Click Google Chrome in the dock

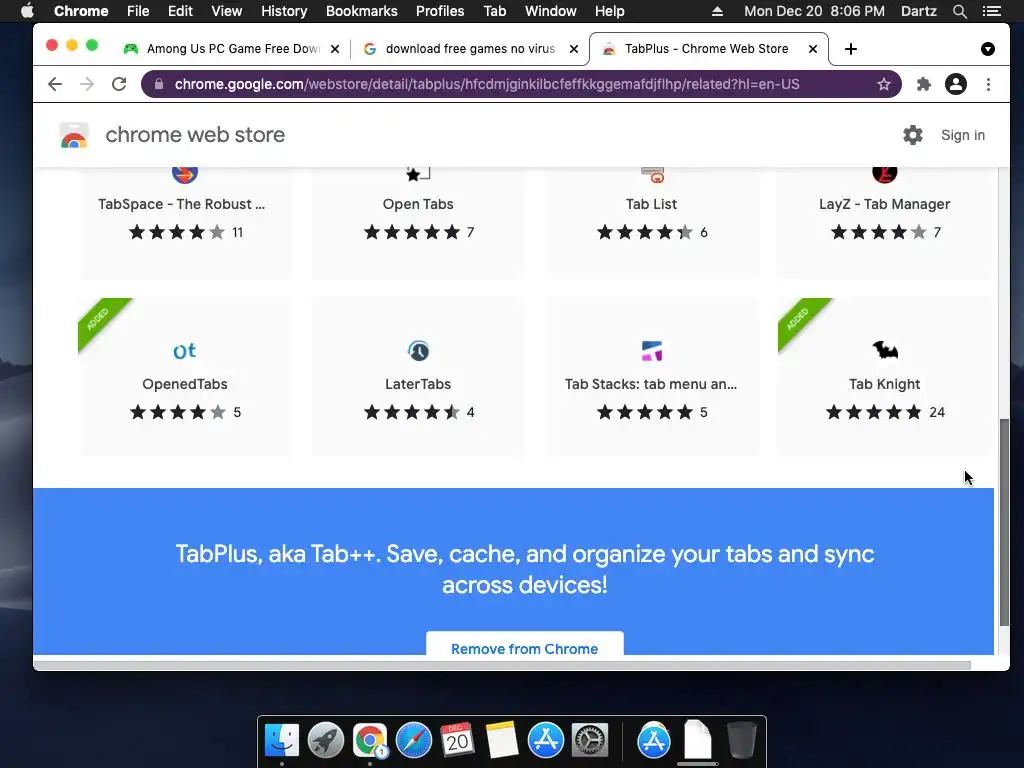[370, 741]
